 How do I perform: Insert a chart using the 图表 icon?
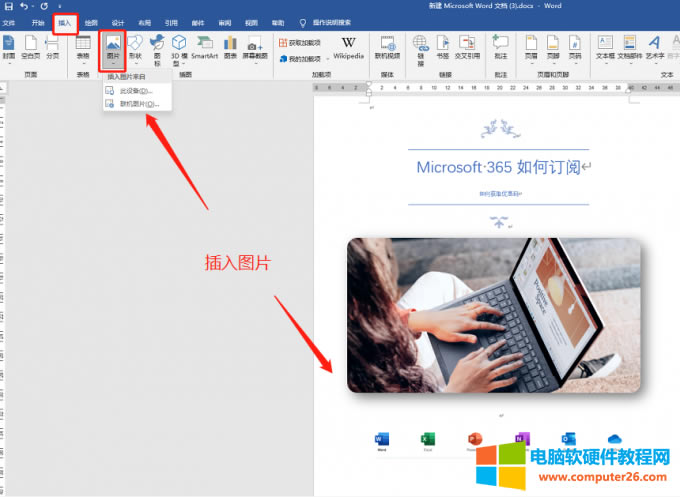(x=230, y=47)
